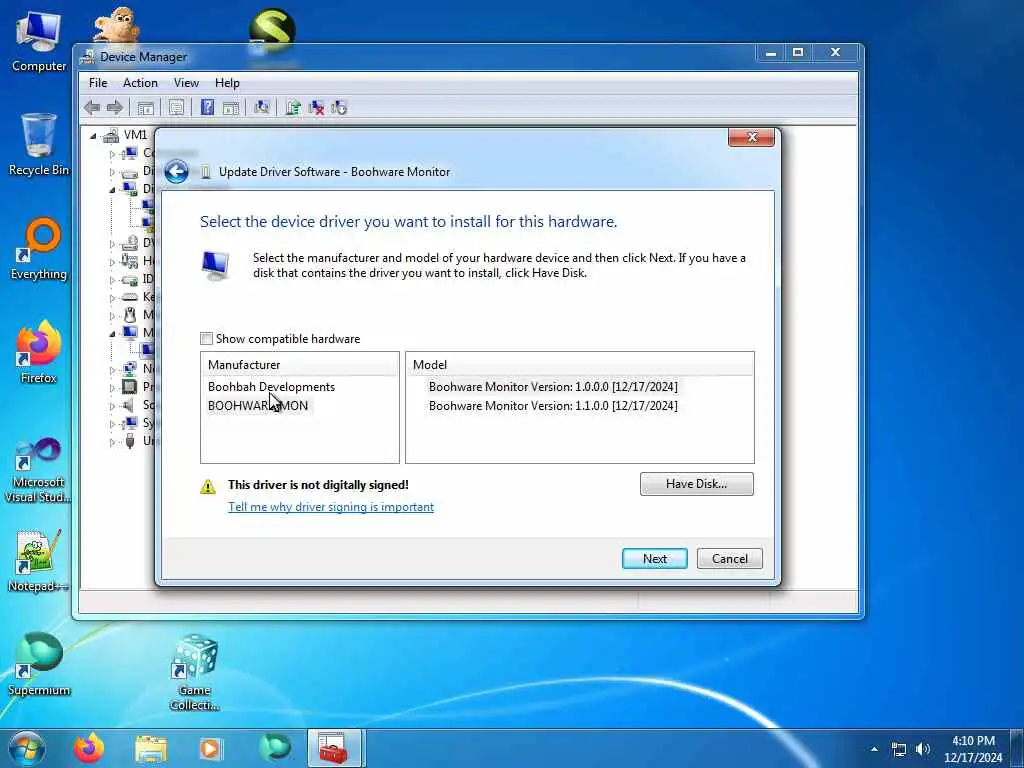Viewport: 1024px width, 768px height.
Task: Click the Windows Start orb
Action: coord(26,748)
